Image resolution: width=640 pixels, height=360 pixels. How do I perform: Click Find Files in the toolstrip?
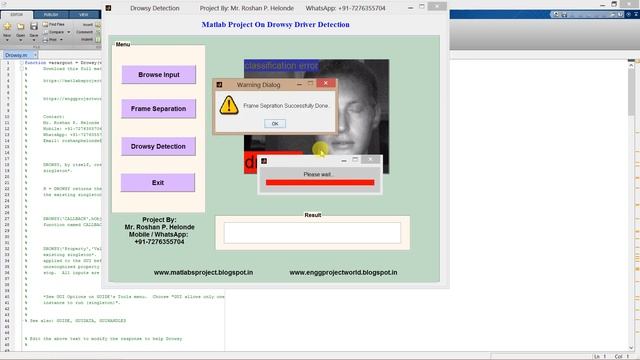pyautogui.click(x=54, y=24)
